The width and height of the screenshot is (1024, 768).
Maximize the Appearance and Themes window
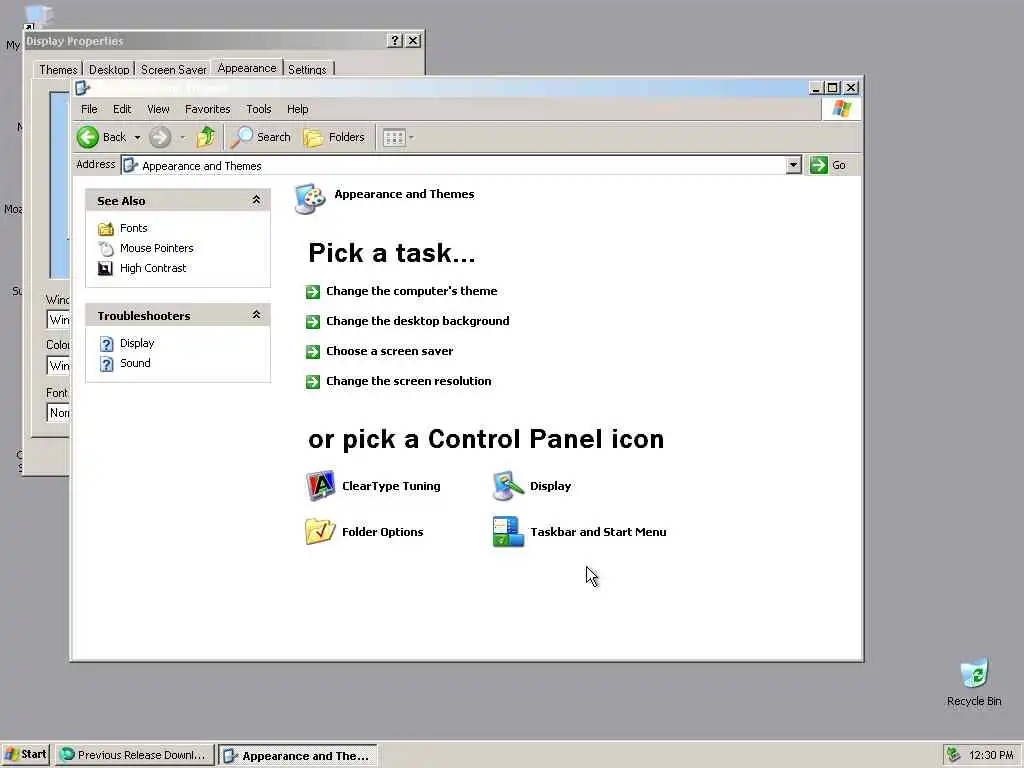pyautogui.click(x=833, y=88)
